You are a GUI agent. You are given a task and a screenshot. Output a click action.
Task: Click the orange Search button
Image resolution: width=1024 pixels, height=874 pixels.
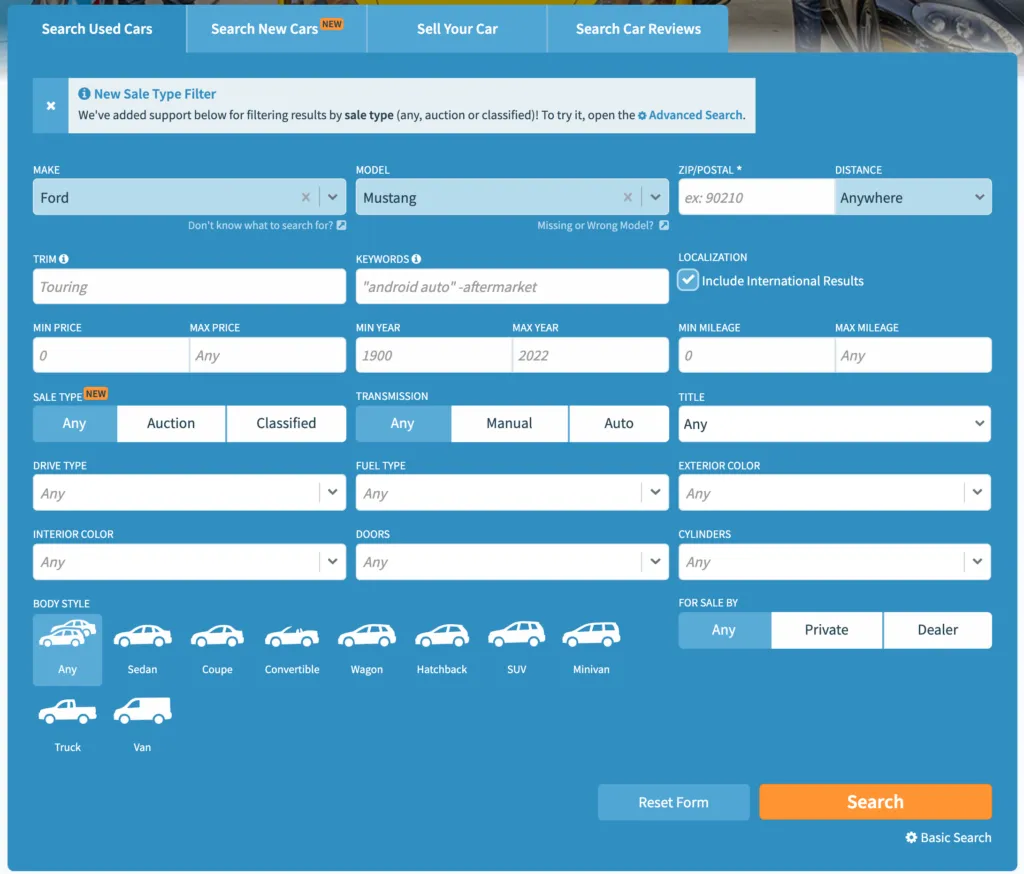click(x=875, y=802)
